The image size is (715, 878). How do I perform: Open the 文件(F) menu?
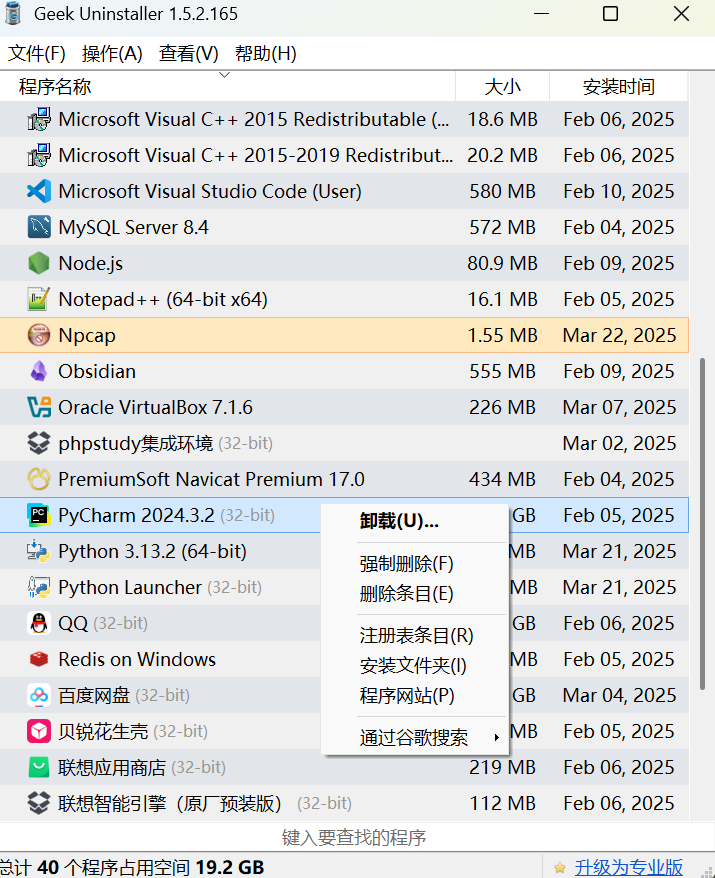(37, 54)
